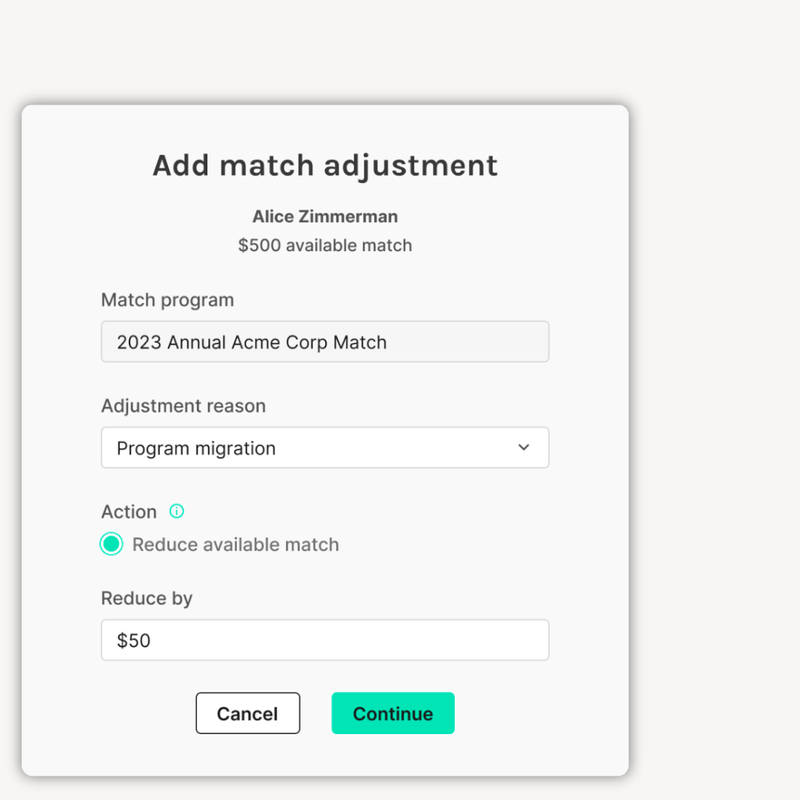This screenshot has height=800, width=800.
Task: Click the chevron on Adjustment reason
Action: point(524,447)
